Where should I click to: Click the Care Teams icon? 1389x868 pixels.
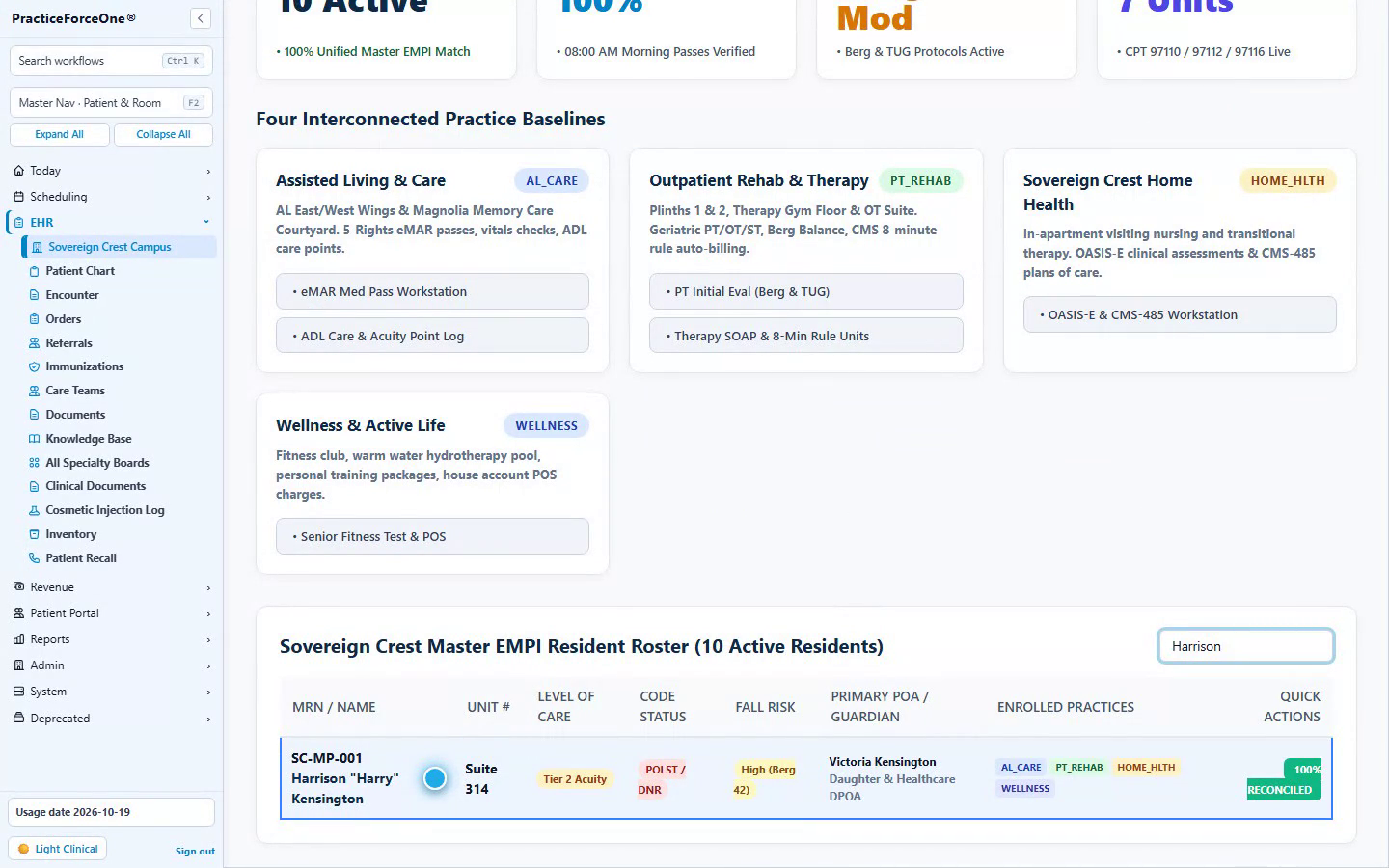35,391
